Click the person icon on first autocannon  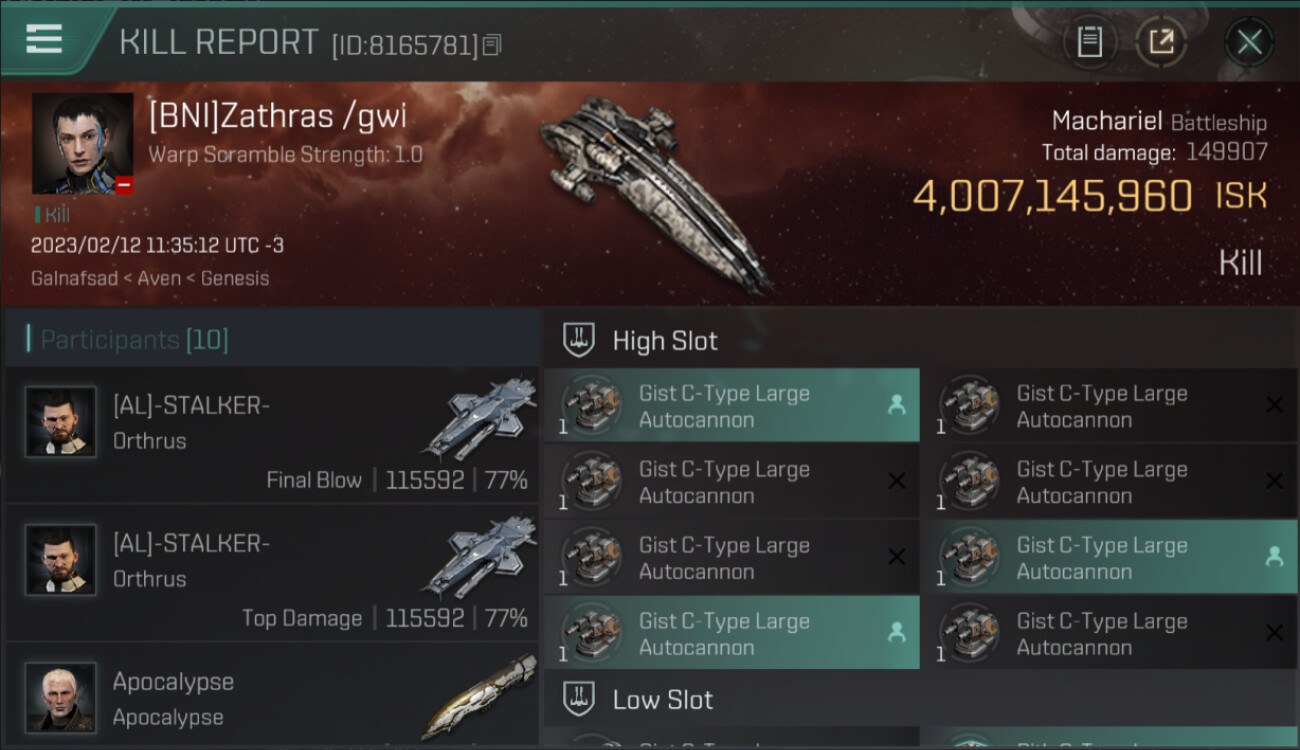pyautogui.click(x=896, y=405)
